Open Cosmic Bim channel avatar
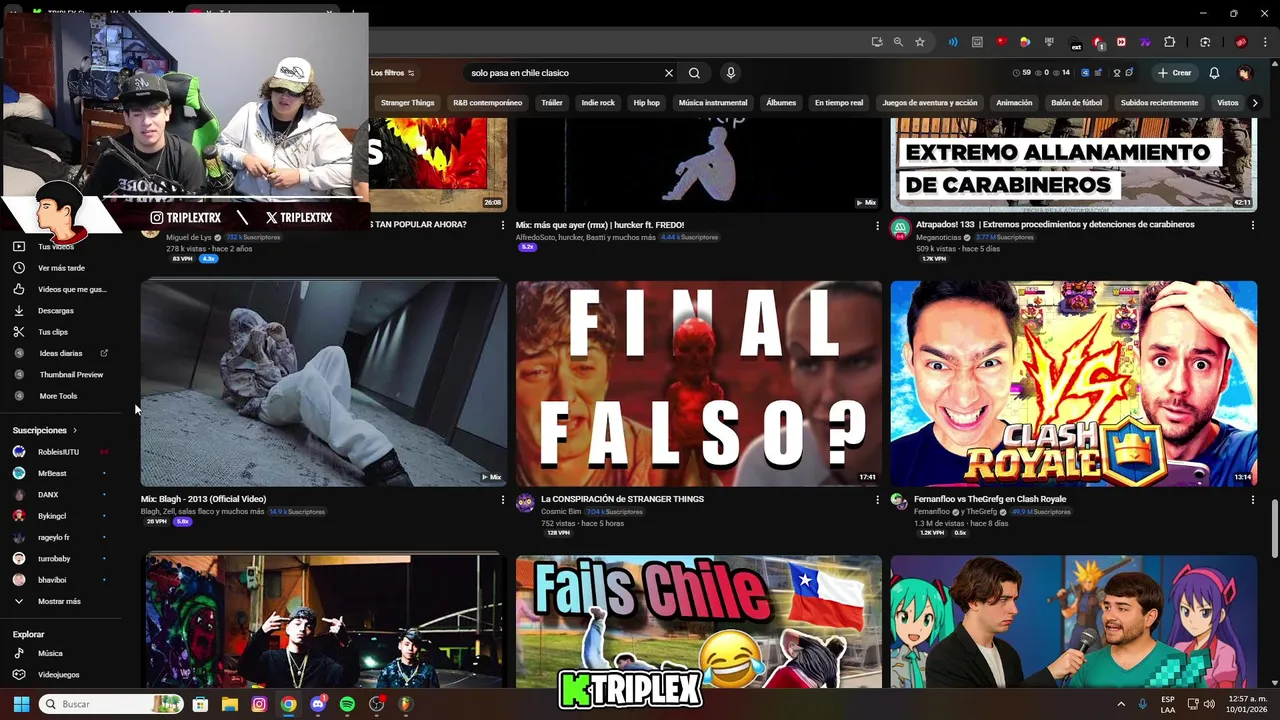This screenshot has width=1280, height=720. pyautogui.click(x=525, y=503)
